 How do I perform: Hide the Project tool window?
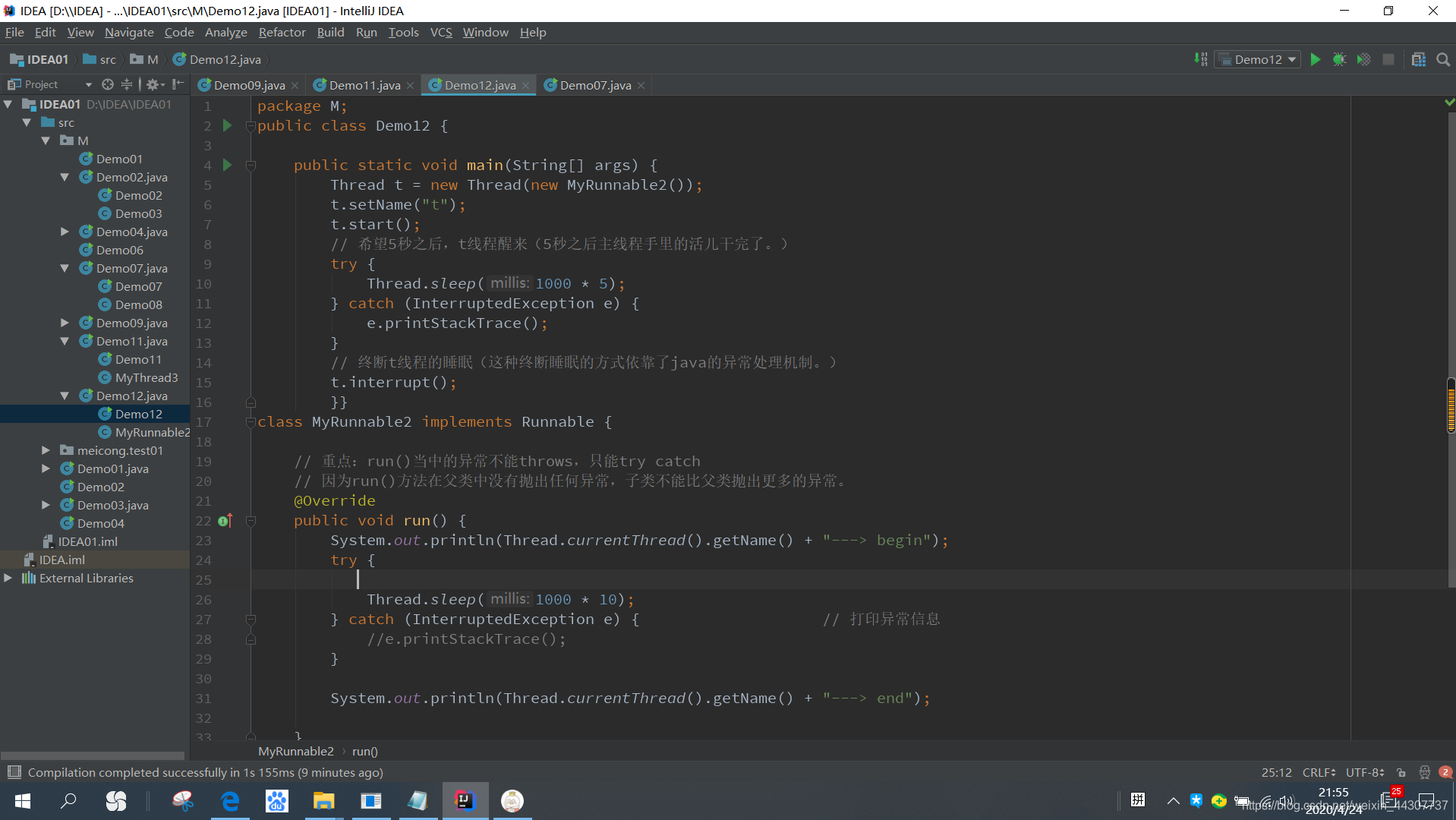pos(178,84)
